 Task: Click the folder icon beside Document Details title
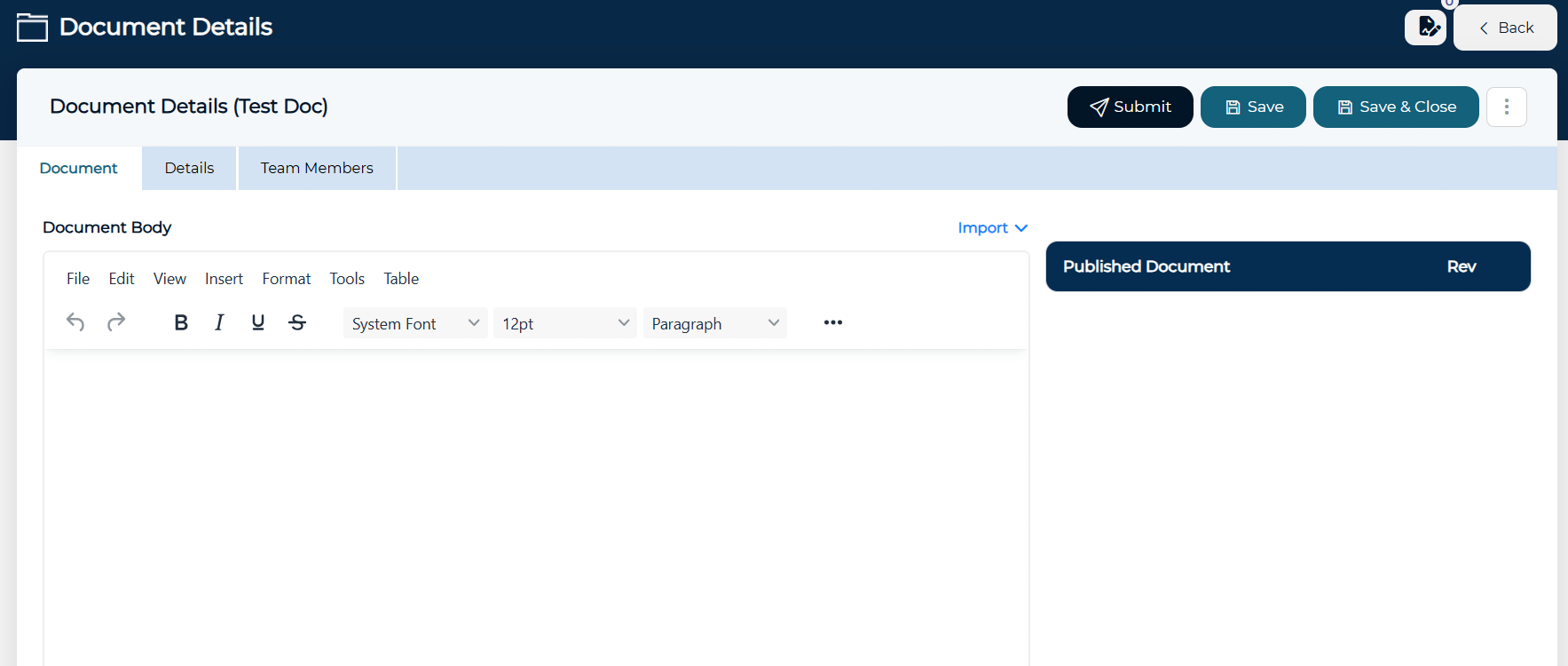pyautogui.click(x=33, y=28)
